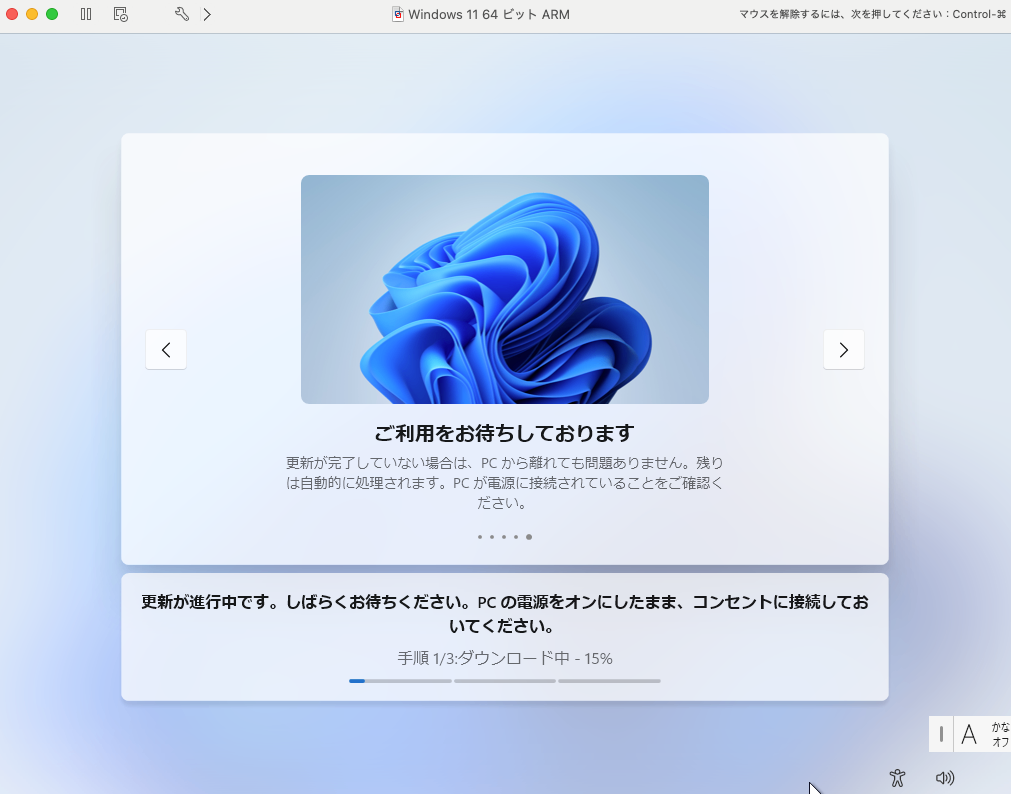This screenshot has height=794, width=1011.
Task: Click the IME bar handle
Action: pos(941,734)
